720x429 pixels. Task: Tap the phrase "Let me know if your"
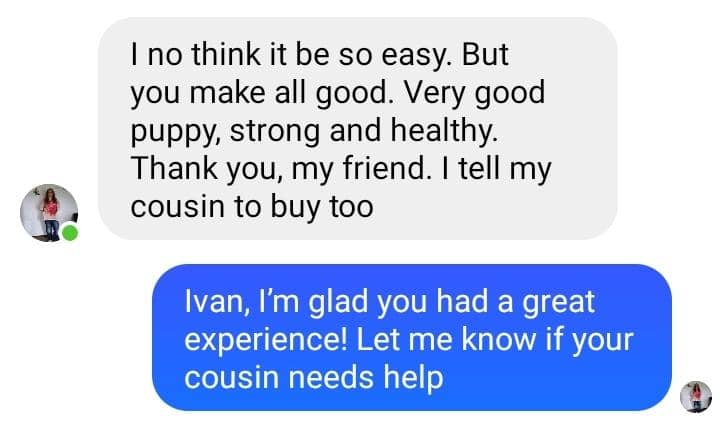[x=495, y=341]
